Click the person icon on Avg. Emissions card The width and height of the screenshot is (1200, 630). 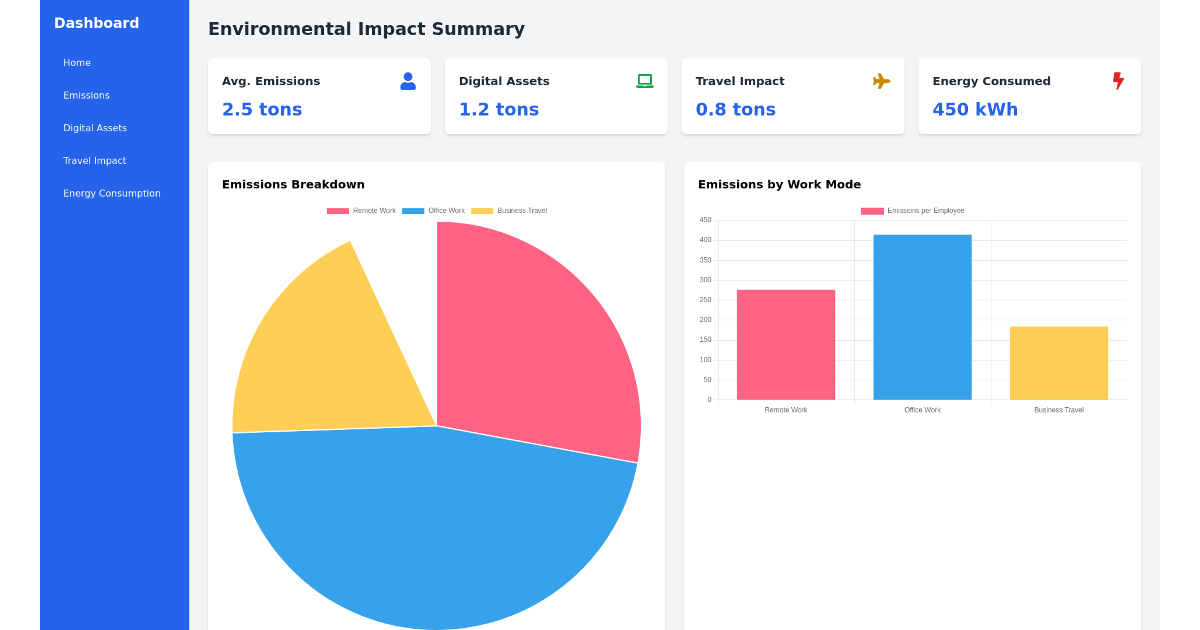point(408,81)
